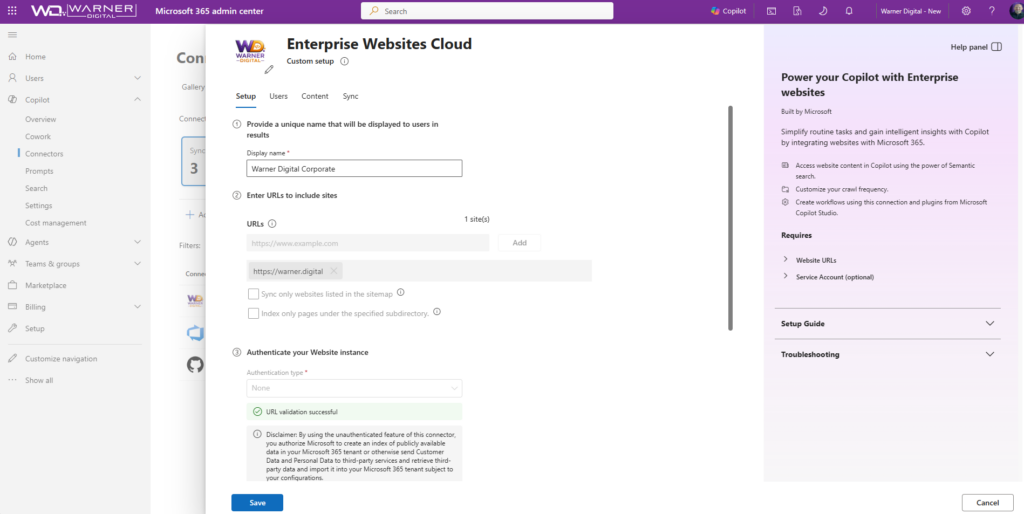The height and width of the screenshot is (514, 1024).
Task: Open Cloud Shell terminal icon in header
Action: [x=771, y=11]
